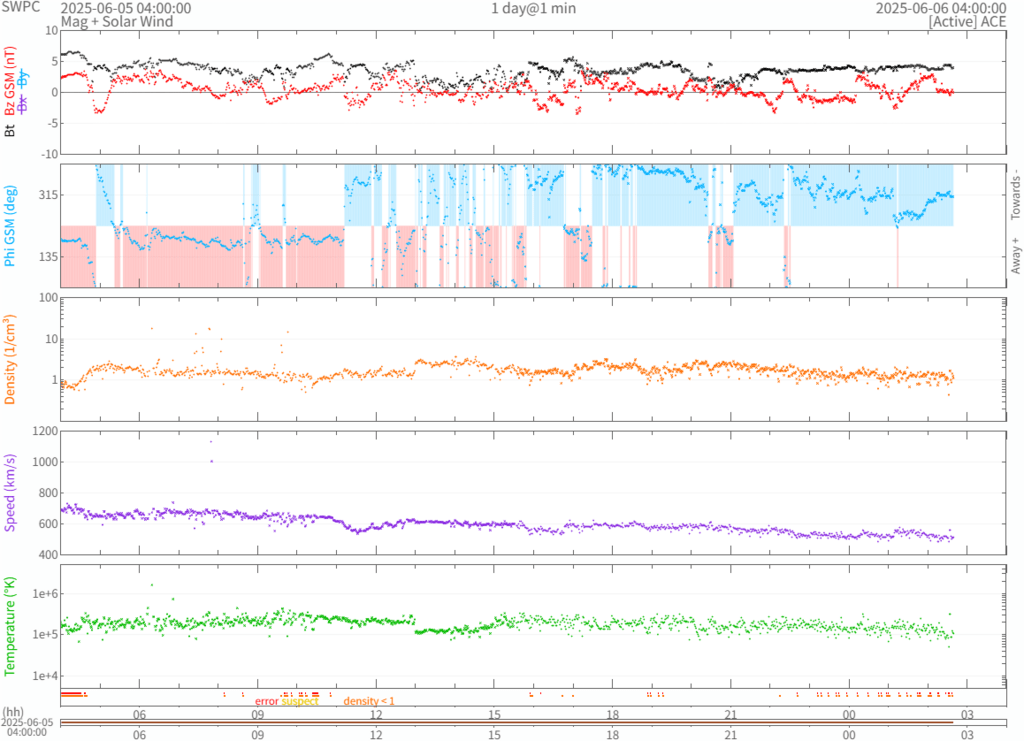Click the red 'error' flag legend

click(266, 701)
